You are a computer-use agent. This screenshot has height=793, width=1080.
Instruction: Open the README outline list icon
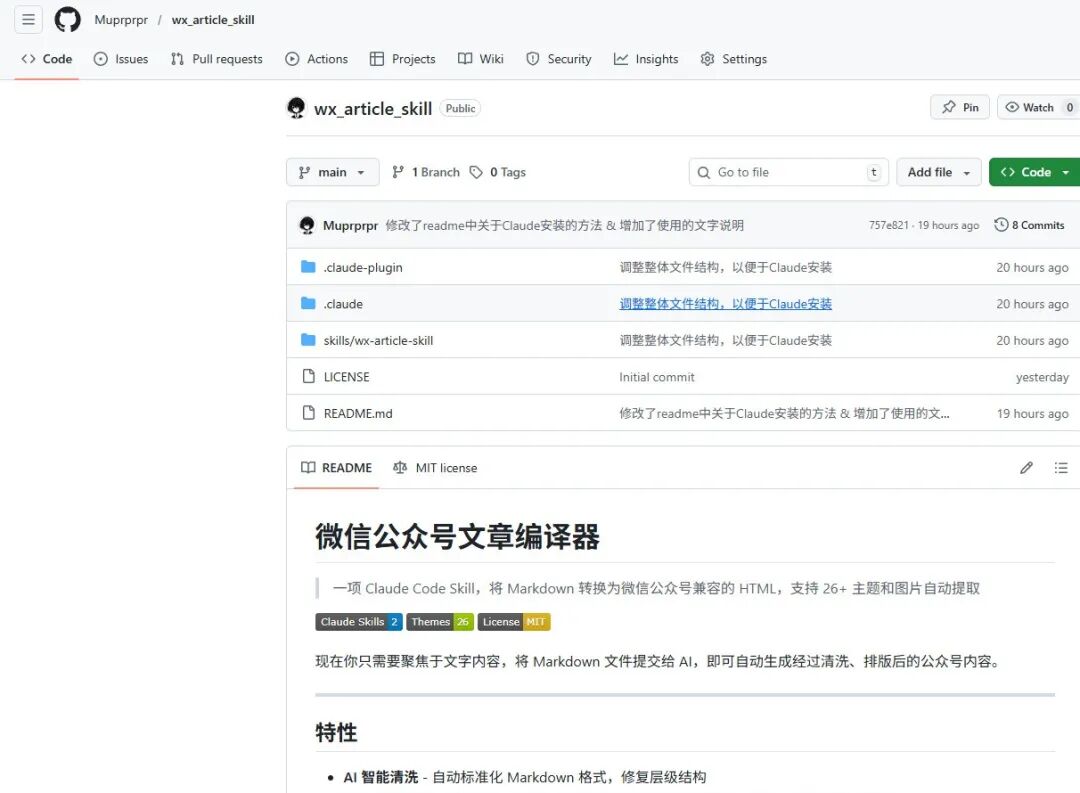coord(1061,468)
